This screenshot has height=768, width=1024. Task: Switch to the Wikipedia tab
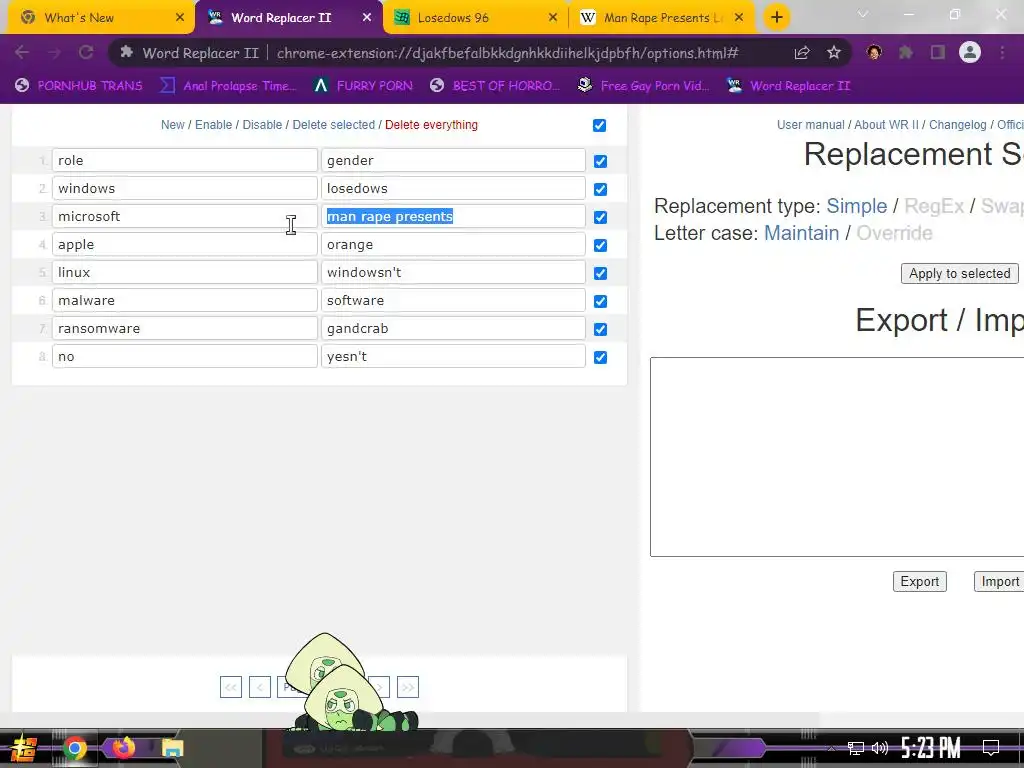pos(662,18)
